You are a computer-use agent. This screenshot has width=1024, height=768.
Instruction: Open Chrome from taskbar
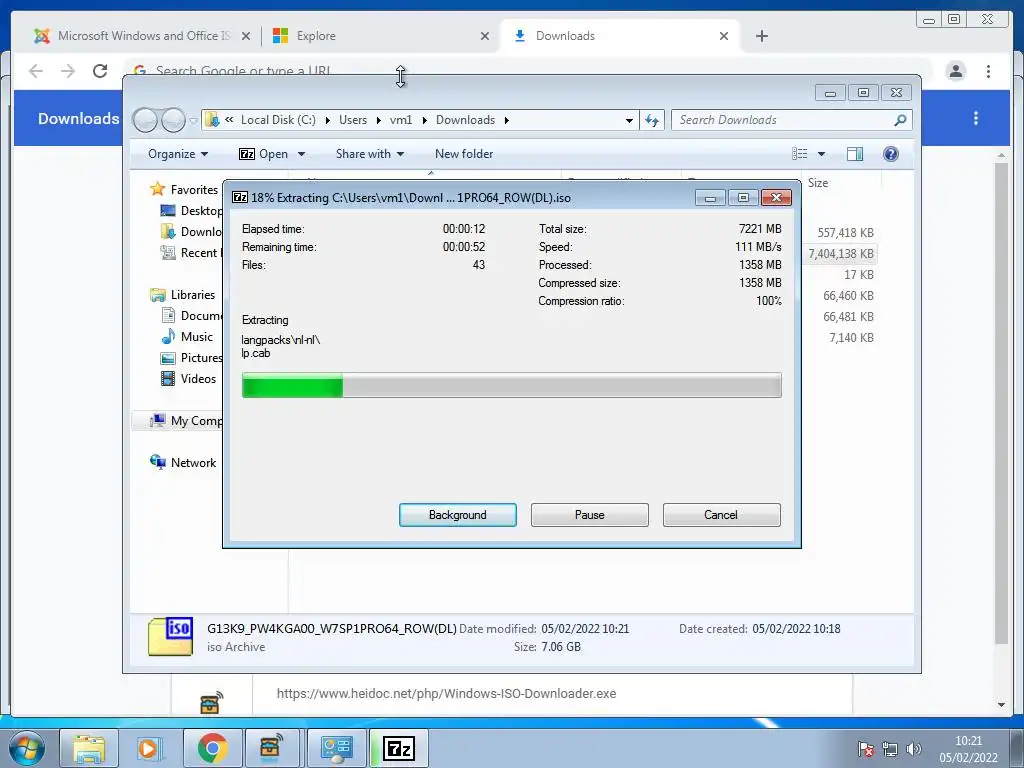pos(212,748)
